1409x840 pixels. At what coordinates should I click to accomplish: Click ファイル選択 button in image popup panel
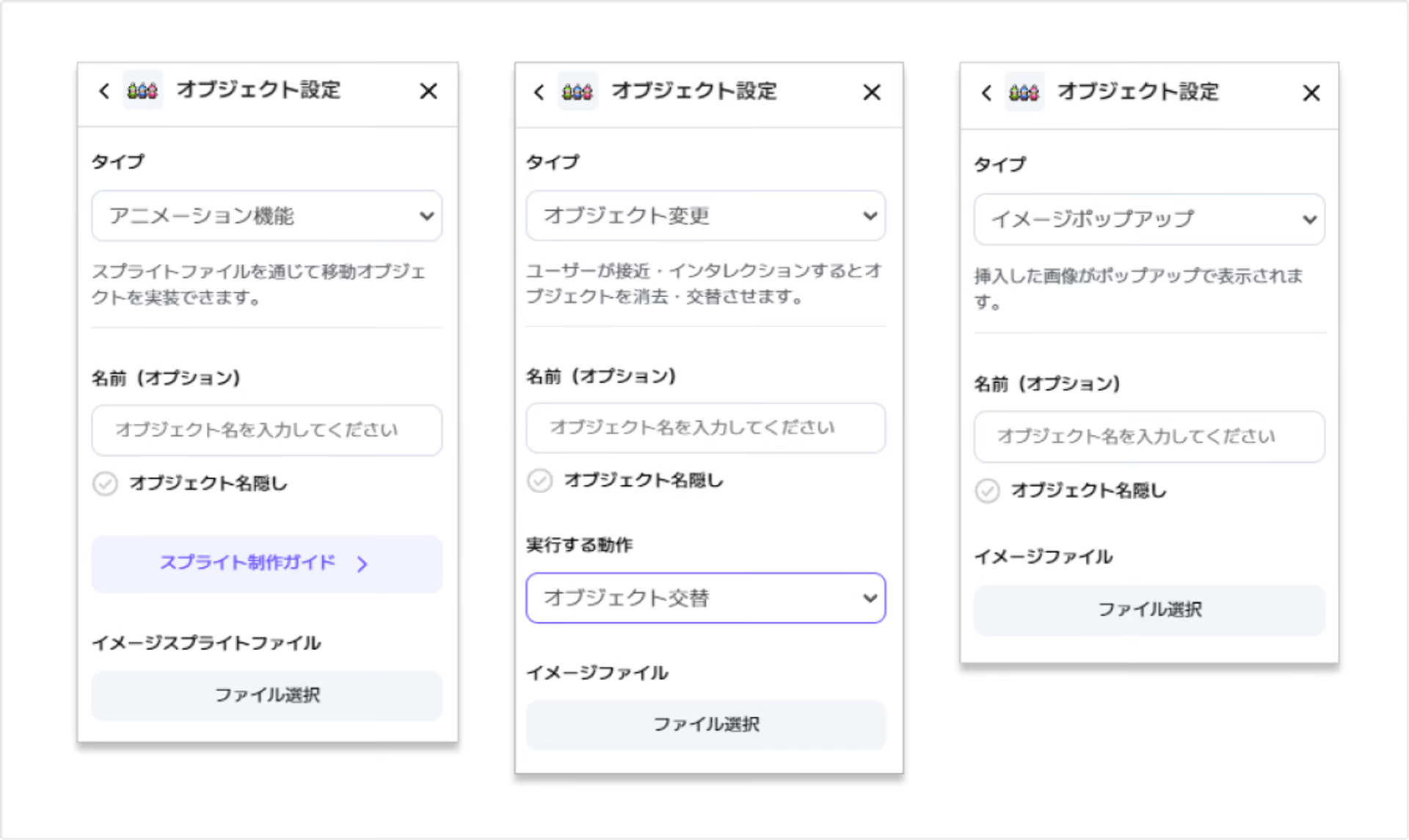coord(1148,610)
